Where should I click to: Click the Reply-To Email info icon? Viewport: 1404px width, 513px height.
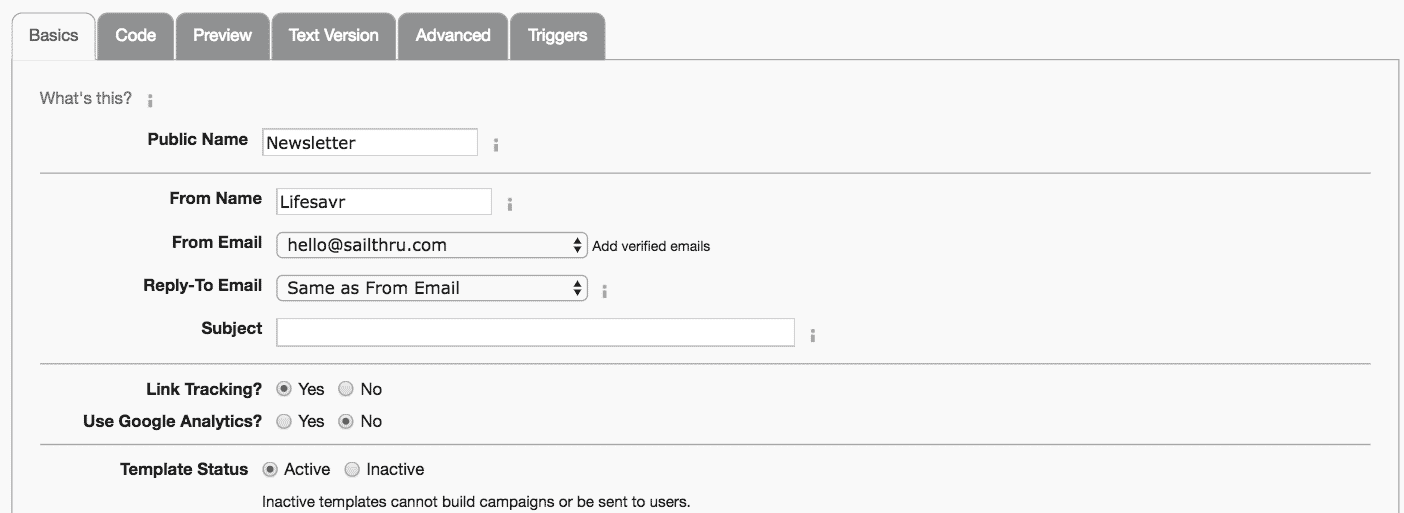[604, 291]
